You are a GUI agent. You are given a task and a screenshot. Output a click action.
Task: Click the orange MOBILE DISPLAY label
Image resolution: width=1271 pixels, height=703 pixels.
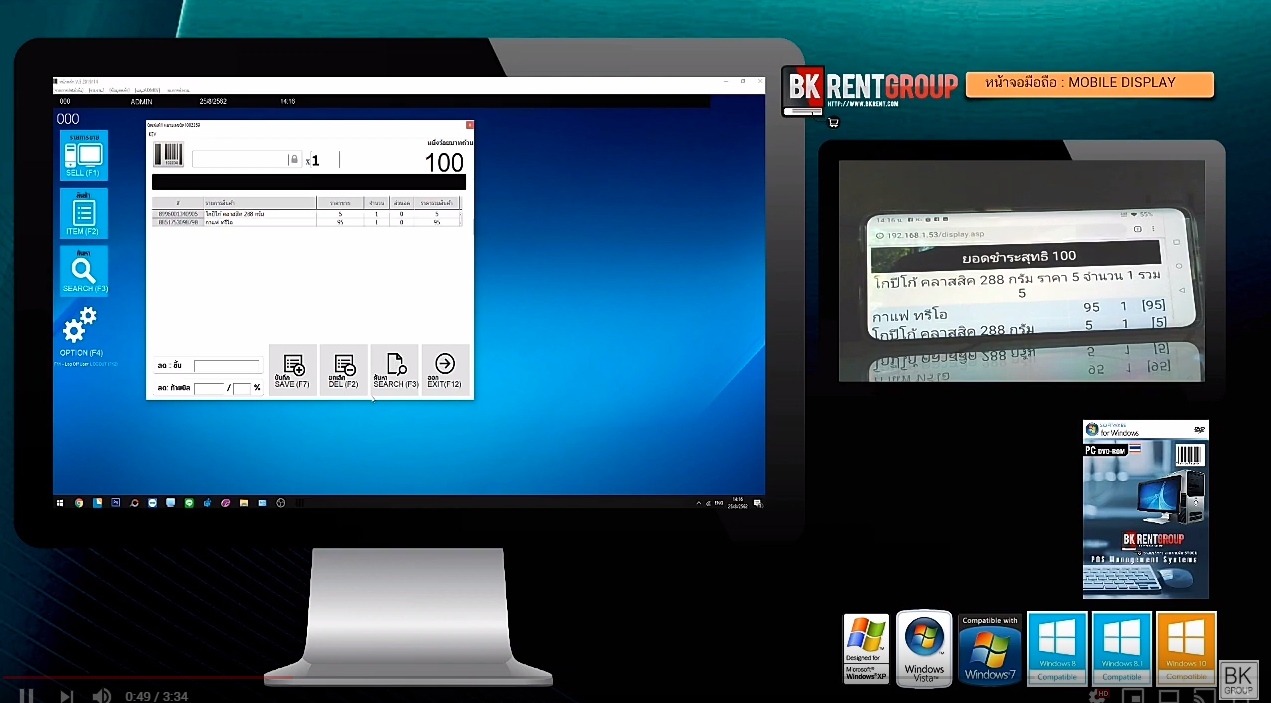pyautogui.click(x=1090, y=84)
